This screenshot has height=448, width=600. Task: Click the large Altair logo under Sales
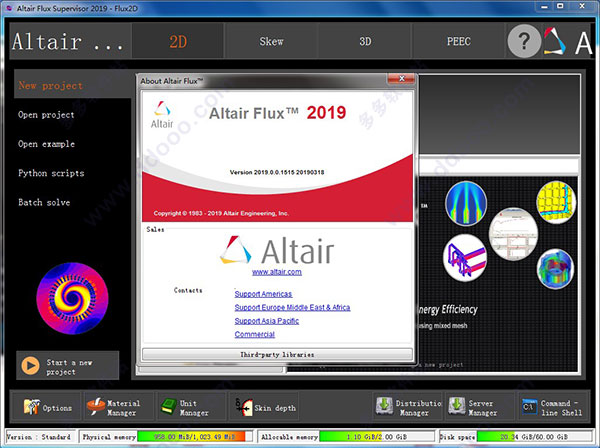[277, 251]
